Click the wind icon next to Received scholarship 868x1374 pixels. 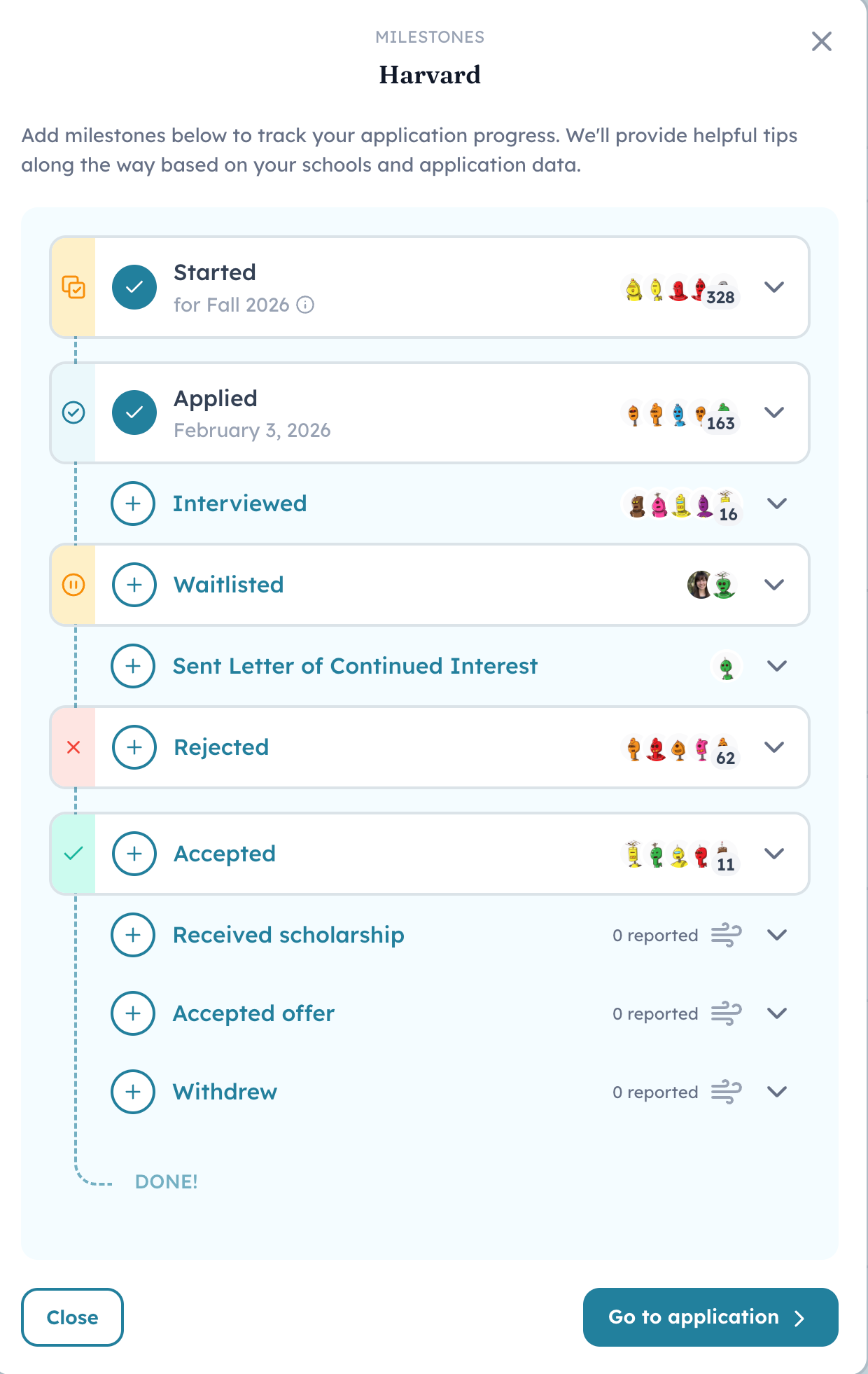tap(726, 935)
